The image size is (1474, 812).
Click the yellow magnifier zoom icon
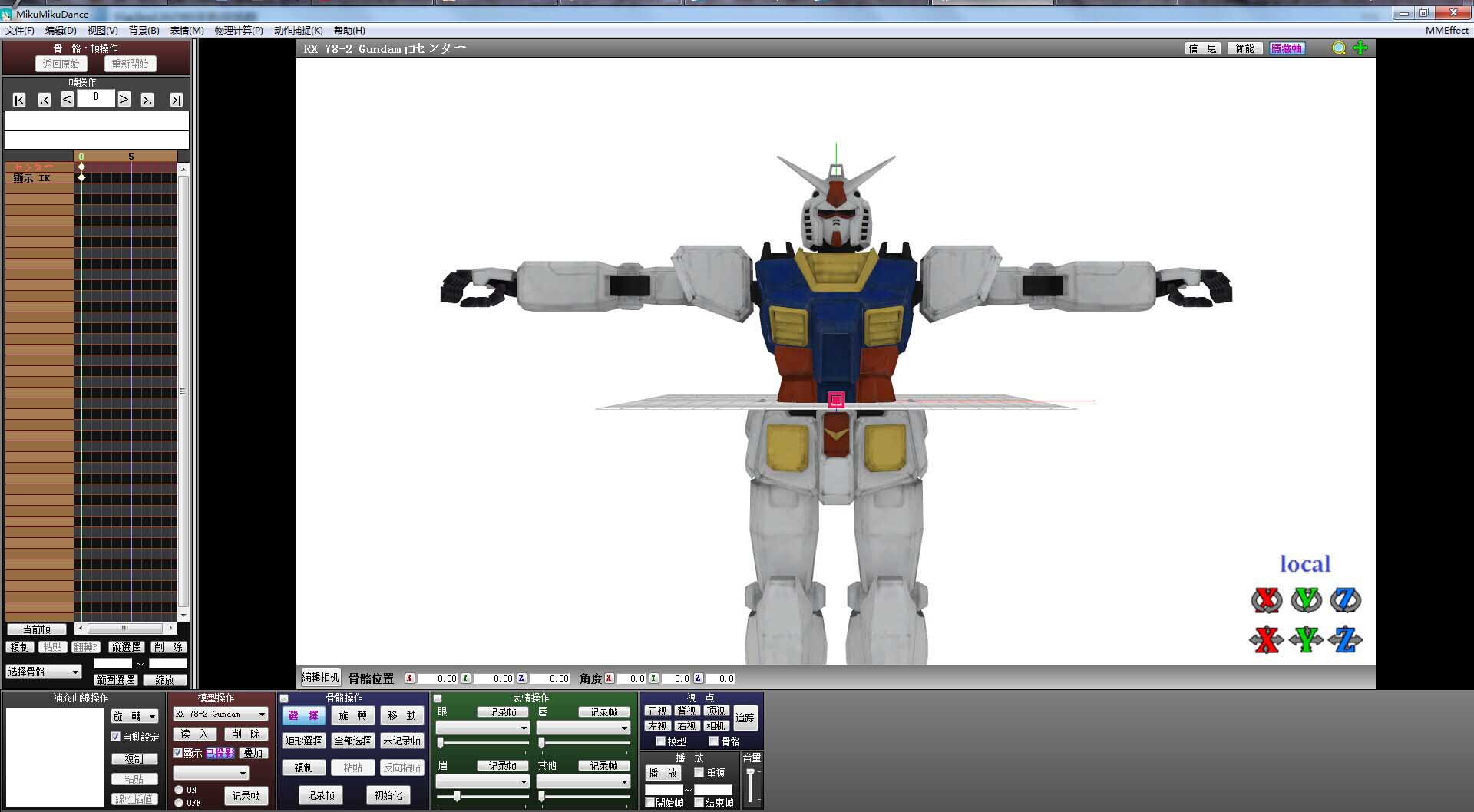(1339, 48)
